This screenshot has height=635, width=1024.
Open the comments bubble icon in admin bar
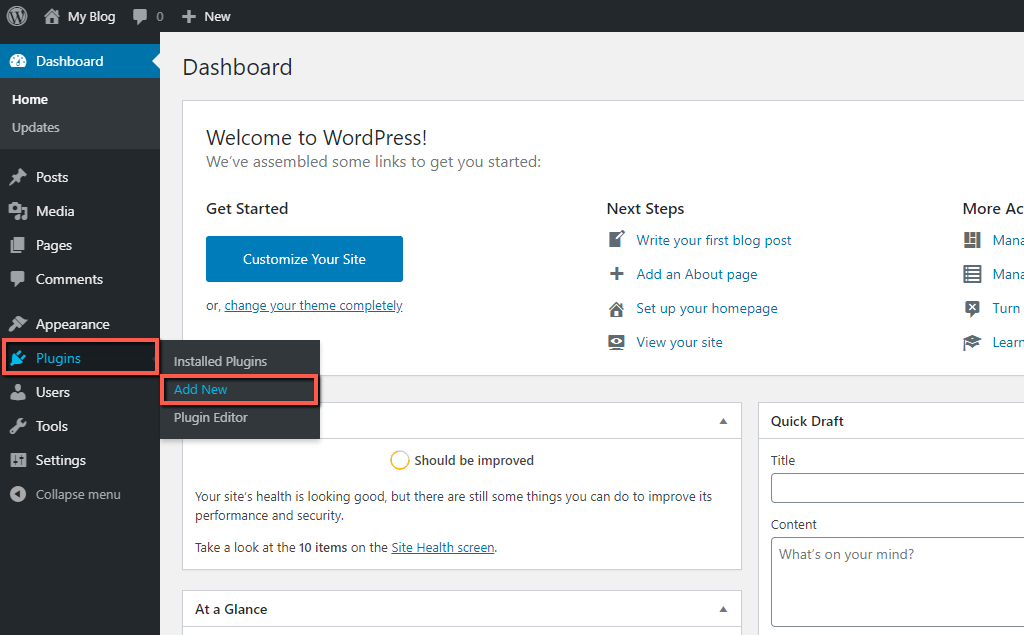[140, 16]
